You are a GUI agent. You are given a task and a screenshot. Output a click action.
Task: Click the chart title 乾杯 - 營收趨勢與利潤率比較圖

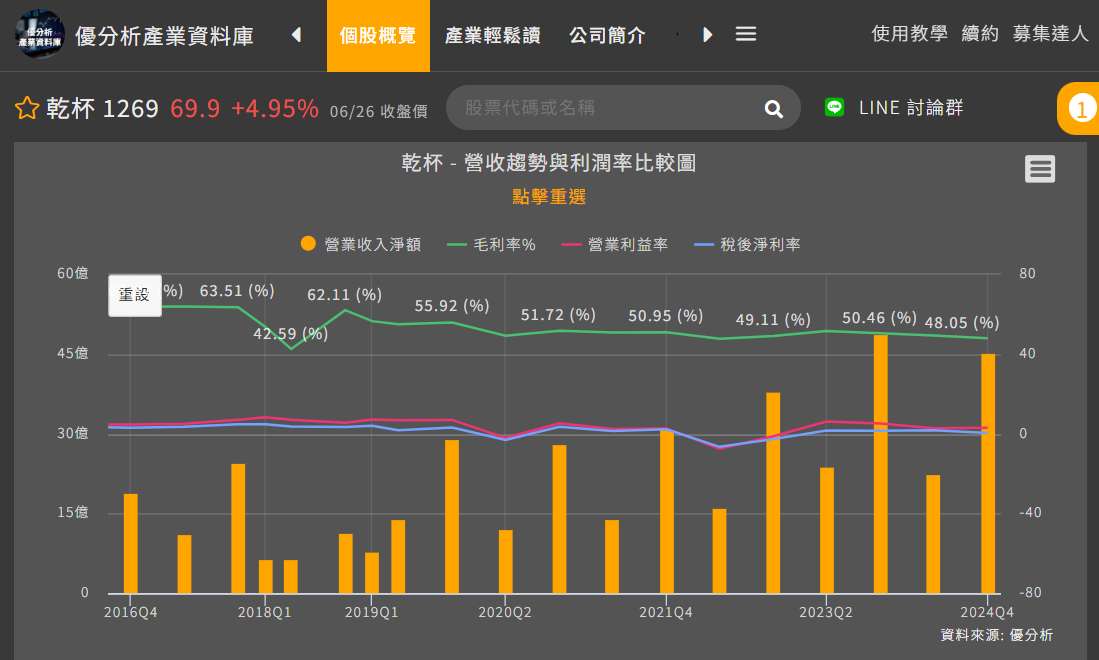click(549, 163)
